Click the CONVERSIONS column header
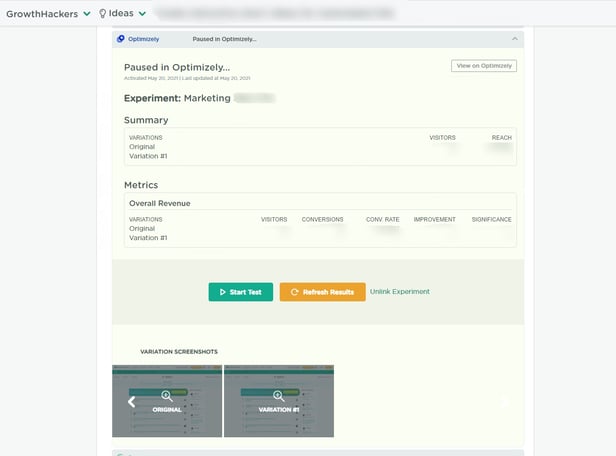This screenshot has height=456, width=616. coord(323,219)
